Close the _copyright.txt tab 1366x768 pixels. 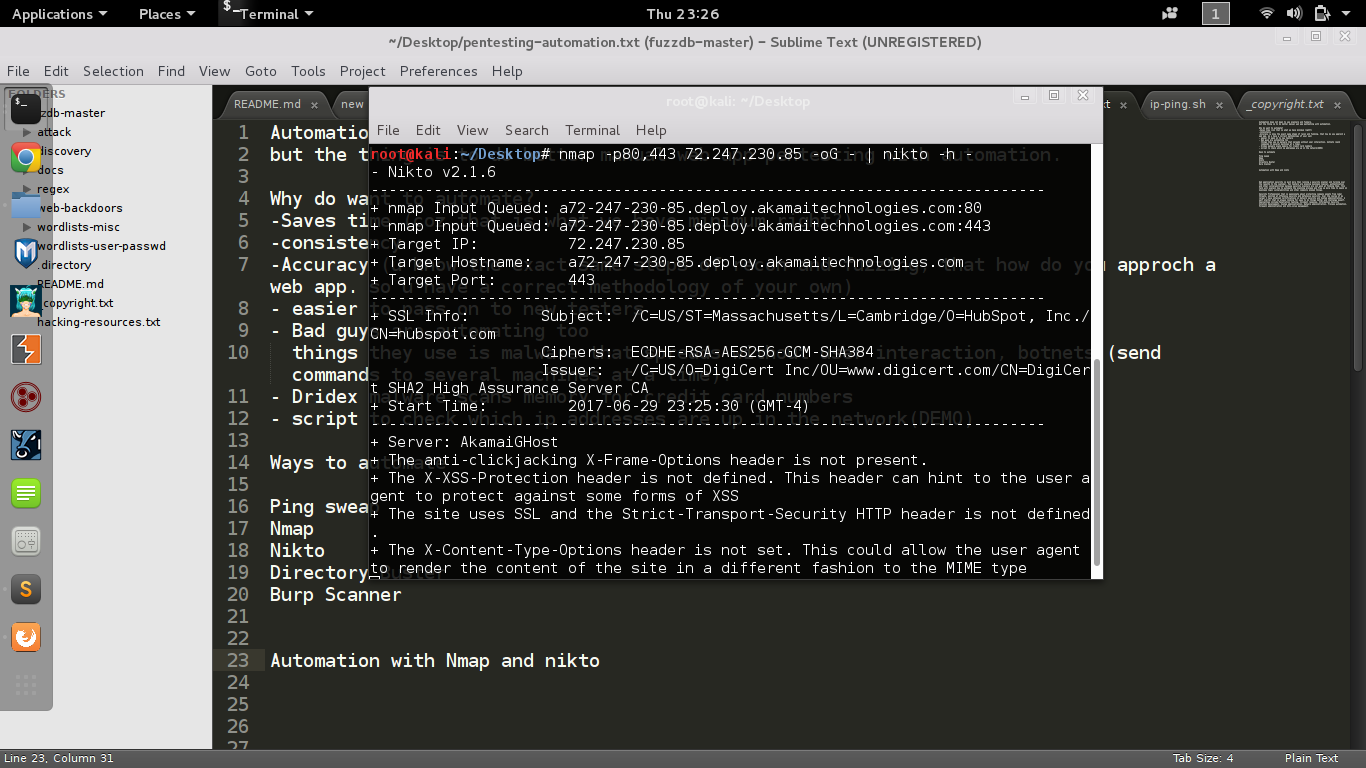(x=1337, y=104)
